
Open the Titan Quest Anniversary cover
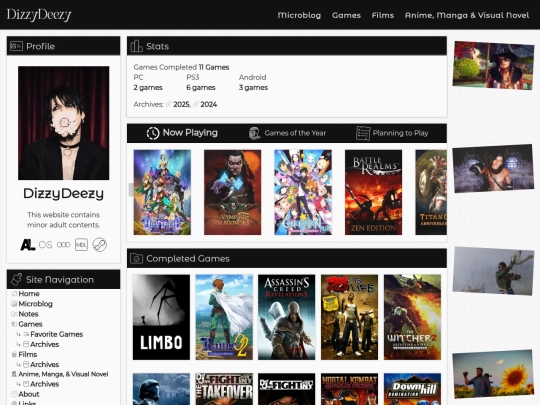(x=431, y=192)
